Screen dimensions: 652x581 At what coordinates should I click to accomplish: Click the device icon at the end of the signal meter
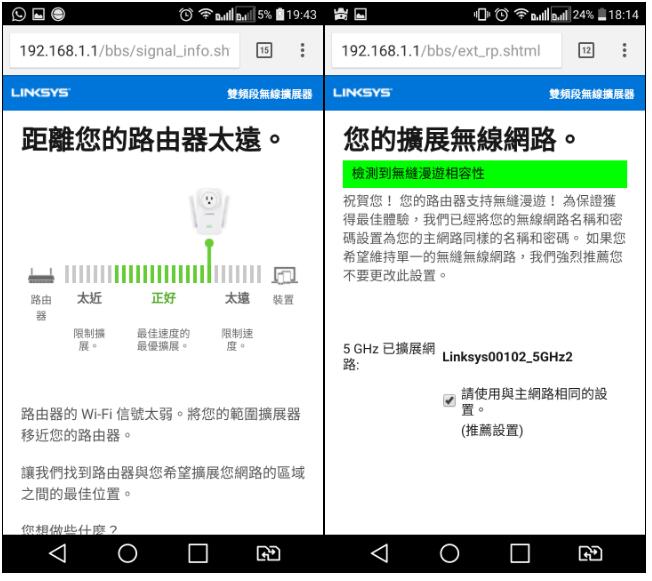point(286,277)
